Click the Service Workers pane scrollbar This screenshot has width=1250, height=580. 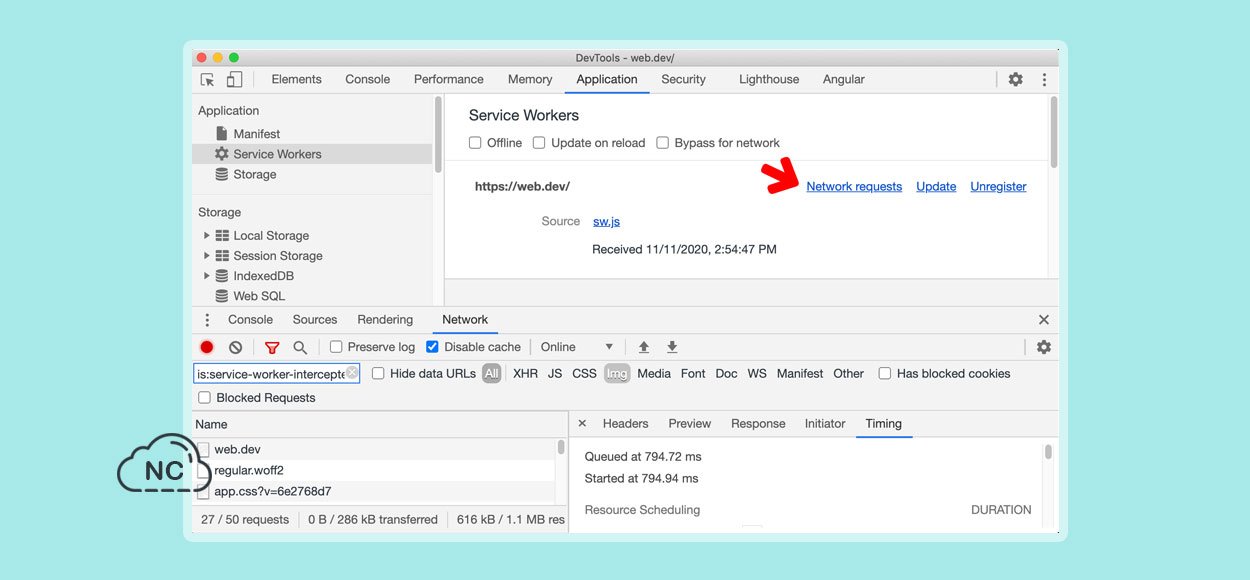pyautogui.click(x=1053, y=130)
